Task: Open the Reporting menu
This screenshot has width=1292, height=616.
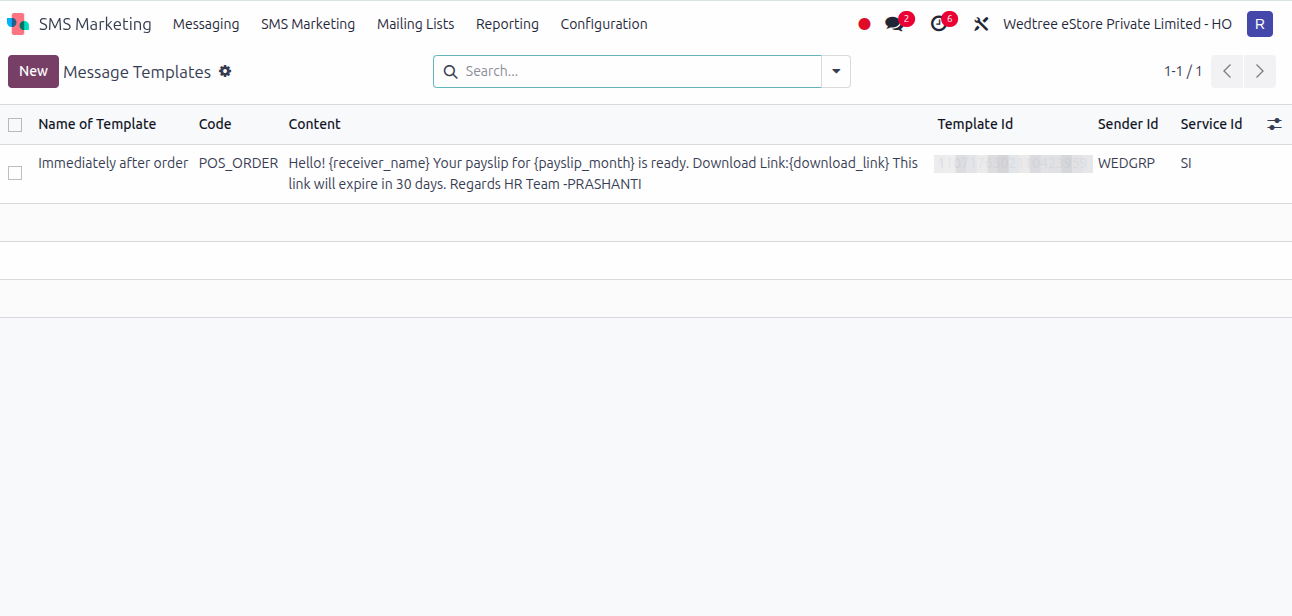Action: click(507, 24)
